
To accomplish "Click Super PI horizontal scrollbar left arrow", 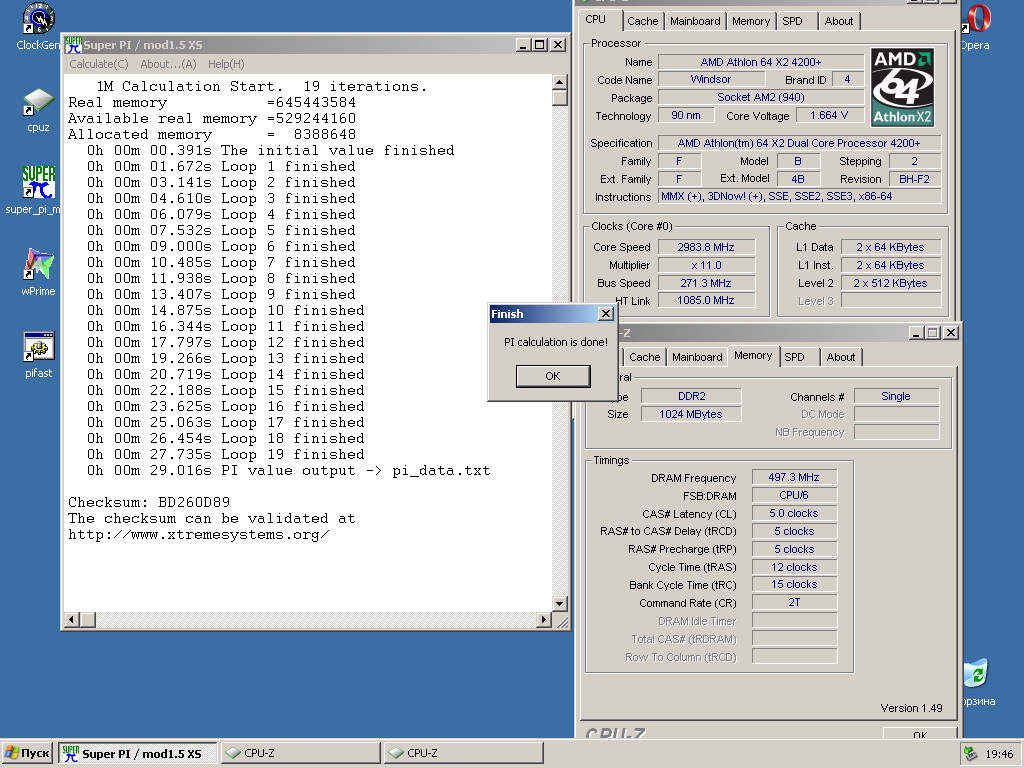I will pos(72,619).
